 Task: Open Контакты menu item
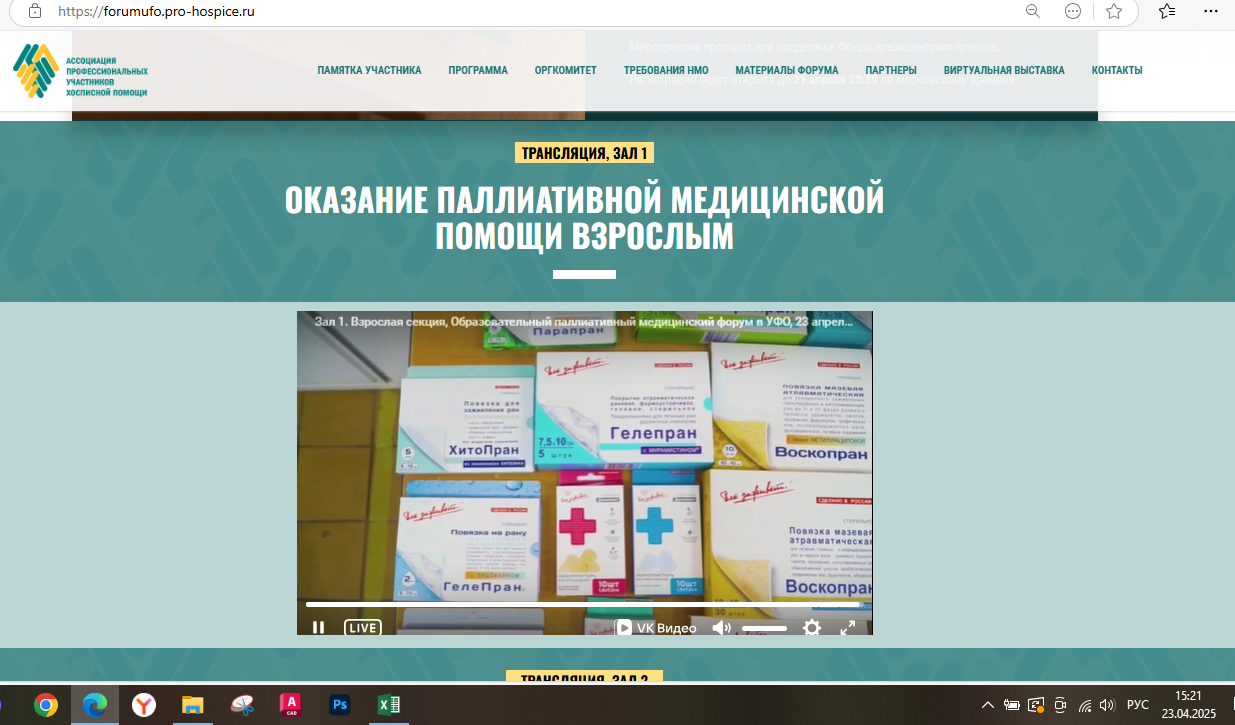(x=1117, y=71)
